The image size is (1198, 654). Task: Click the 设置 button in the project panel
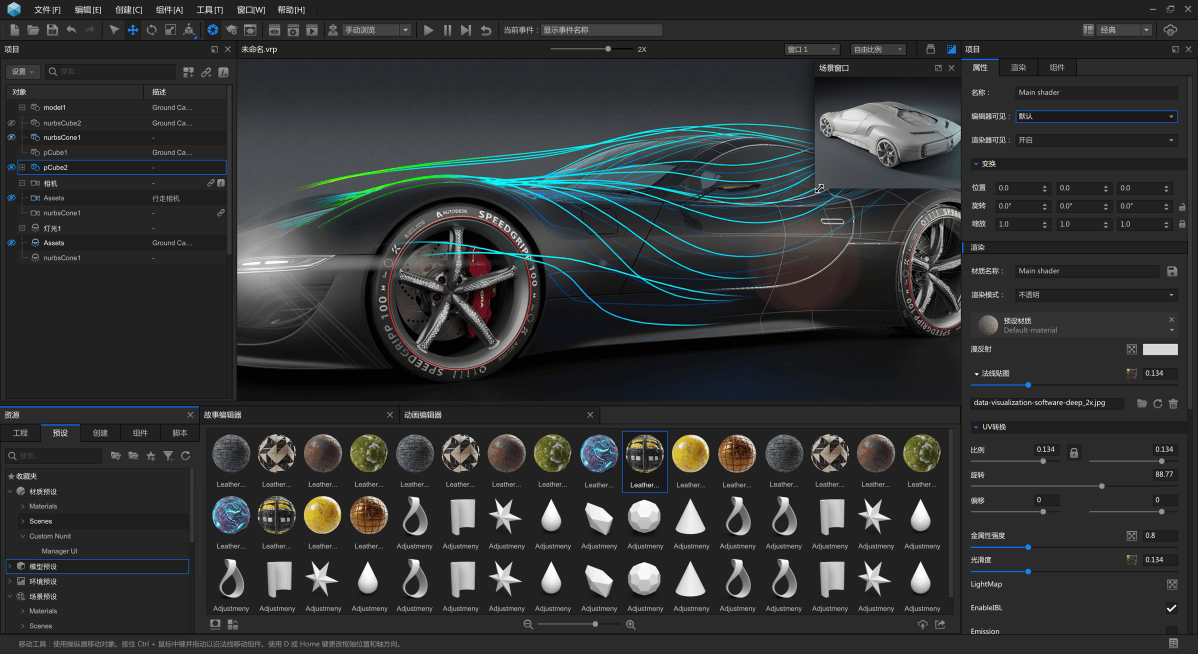coord(22,72)
